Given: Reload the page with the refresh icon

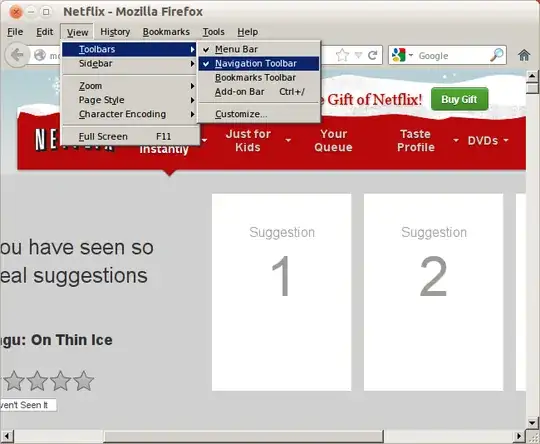Looking at the screenshot, I should coord(372,55).
